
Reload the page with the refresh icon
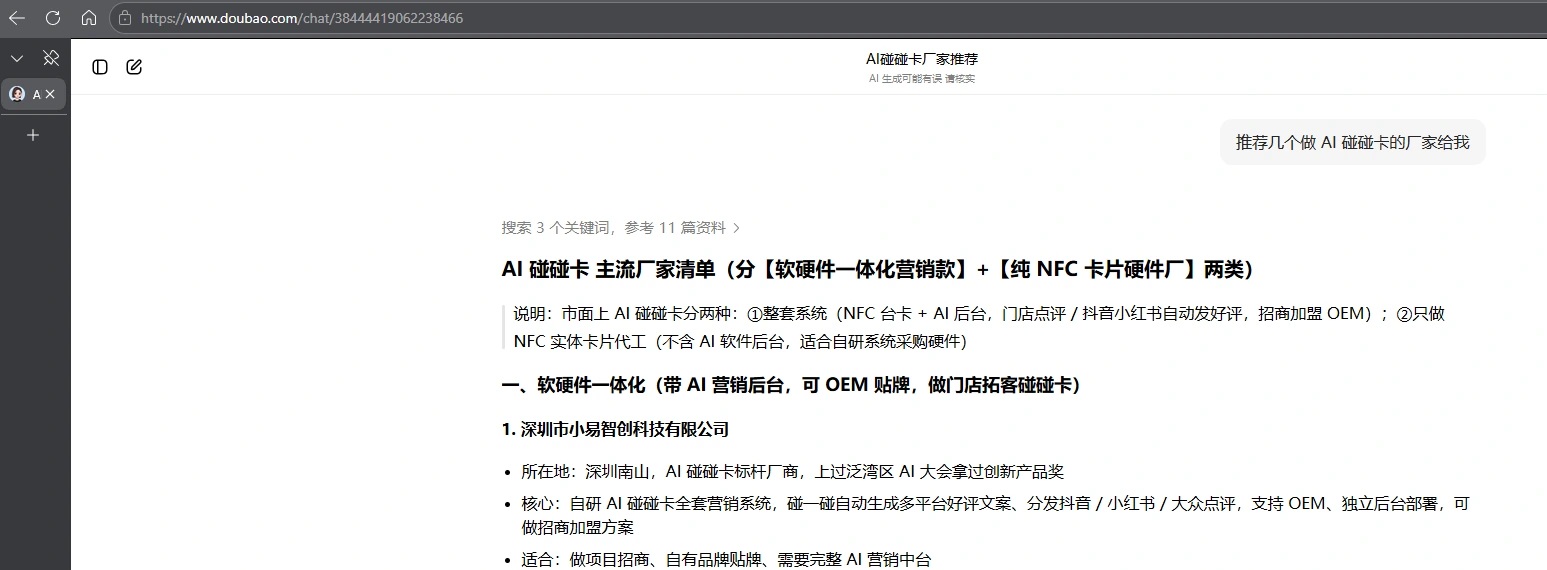(53, 18)
